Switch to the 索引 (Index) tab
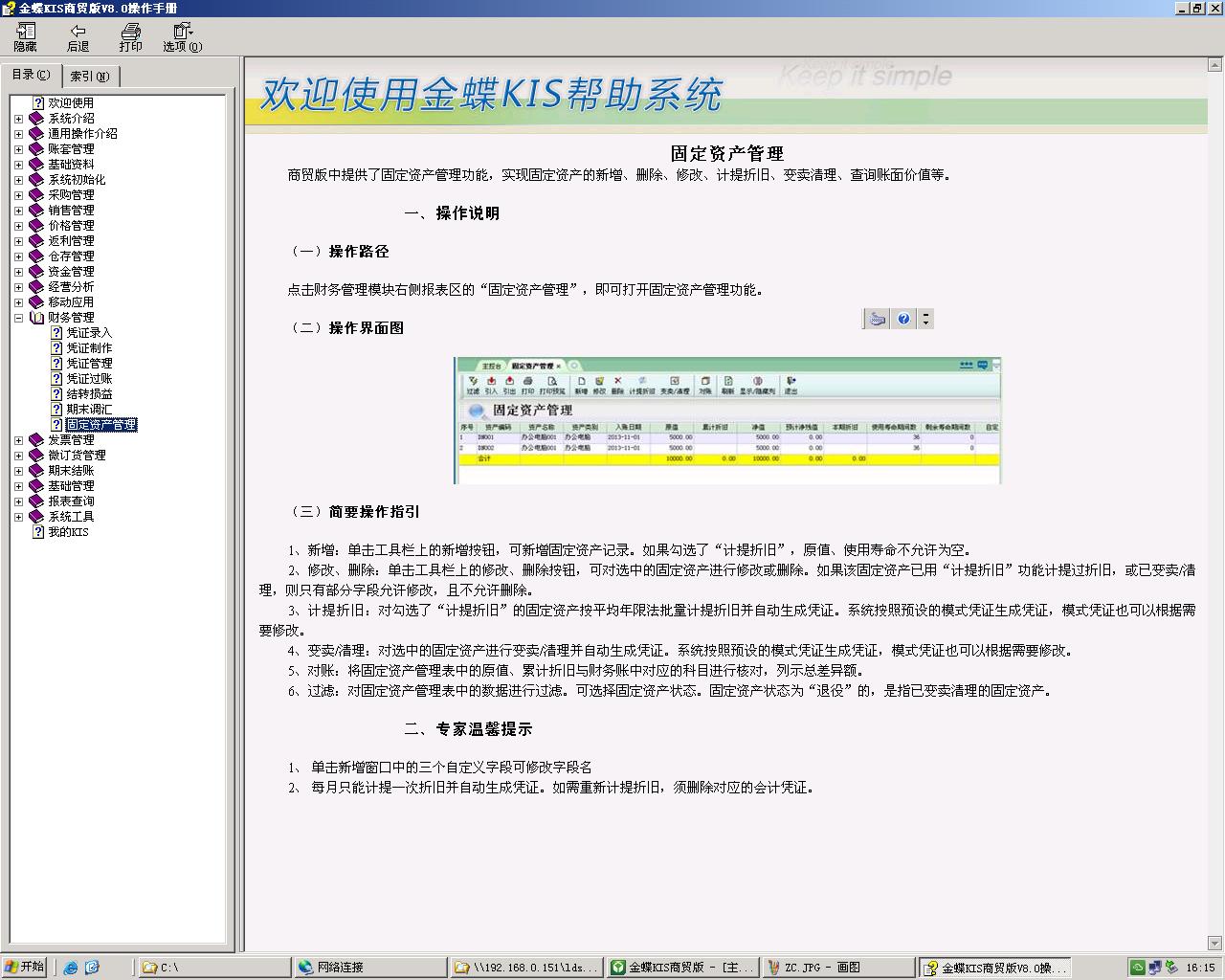Viewport: 1225px width, 980px height. (x=90, y=77)
